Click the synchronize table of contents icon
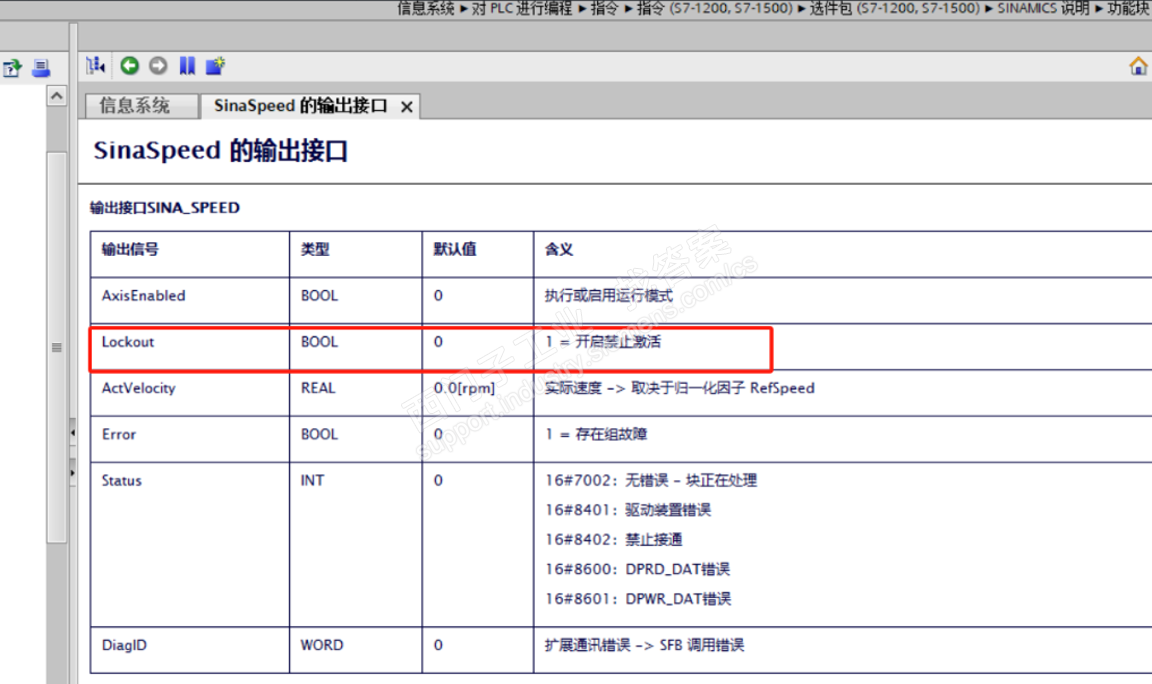 [96, 66]
